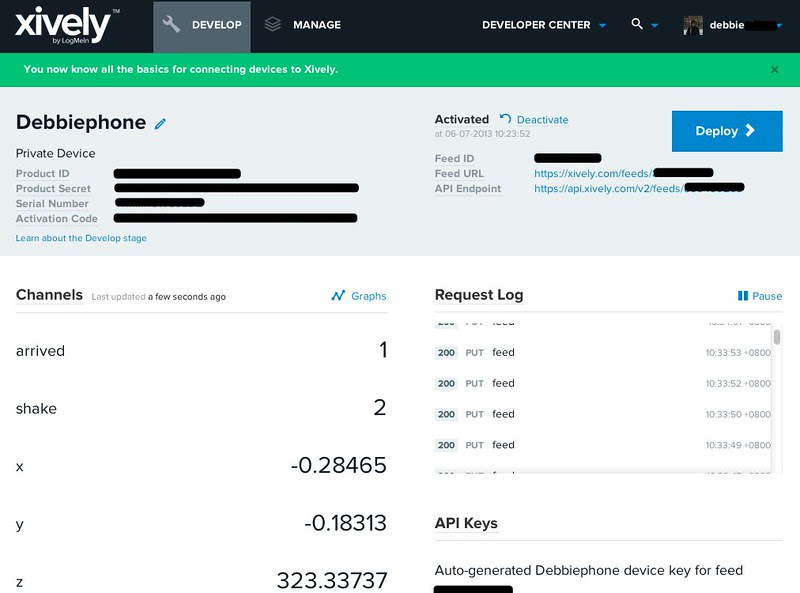Click the Debbiephone device title
Image resolution: width=800 pixels, height=593 pixels.
(x=81, y=122)
